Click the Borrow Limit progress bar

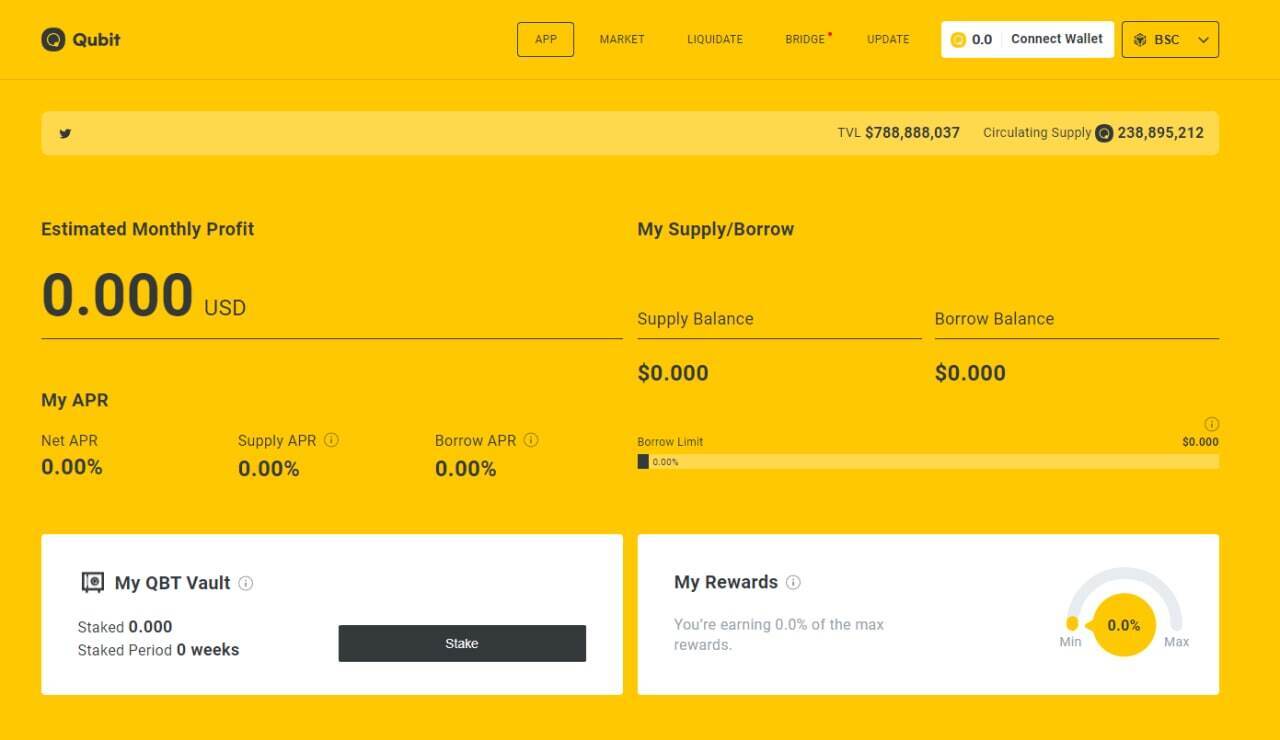928,462
